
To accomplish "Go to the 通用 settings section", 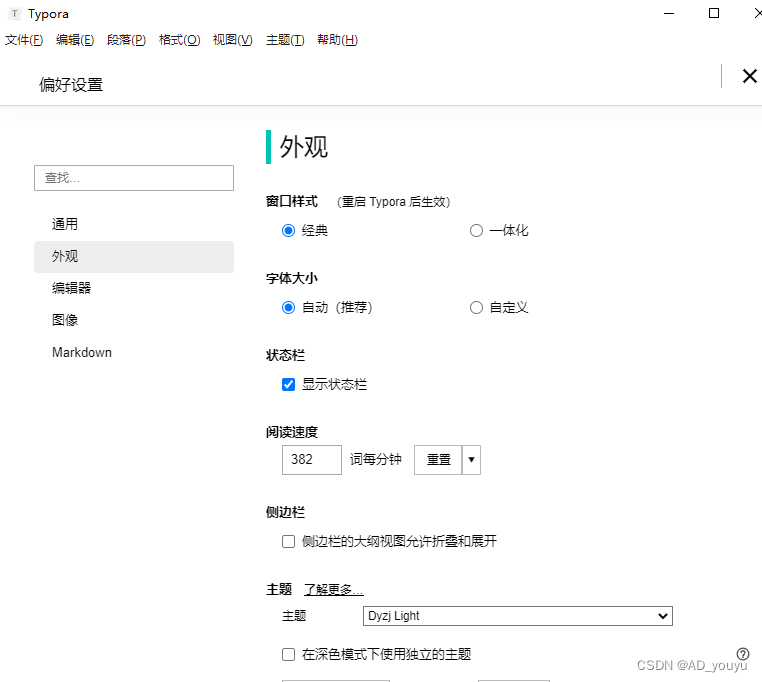I will pyautogui.click(x=134, y=224).
